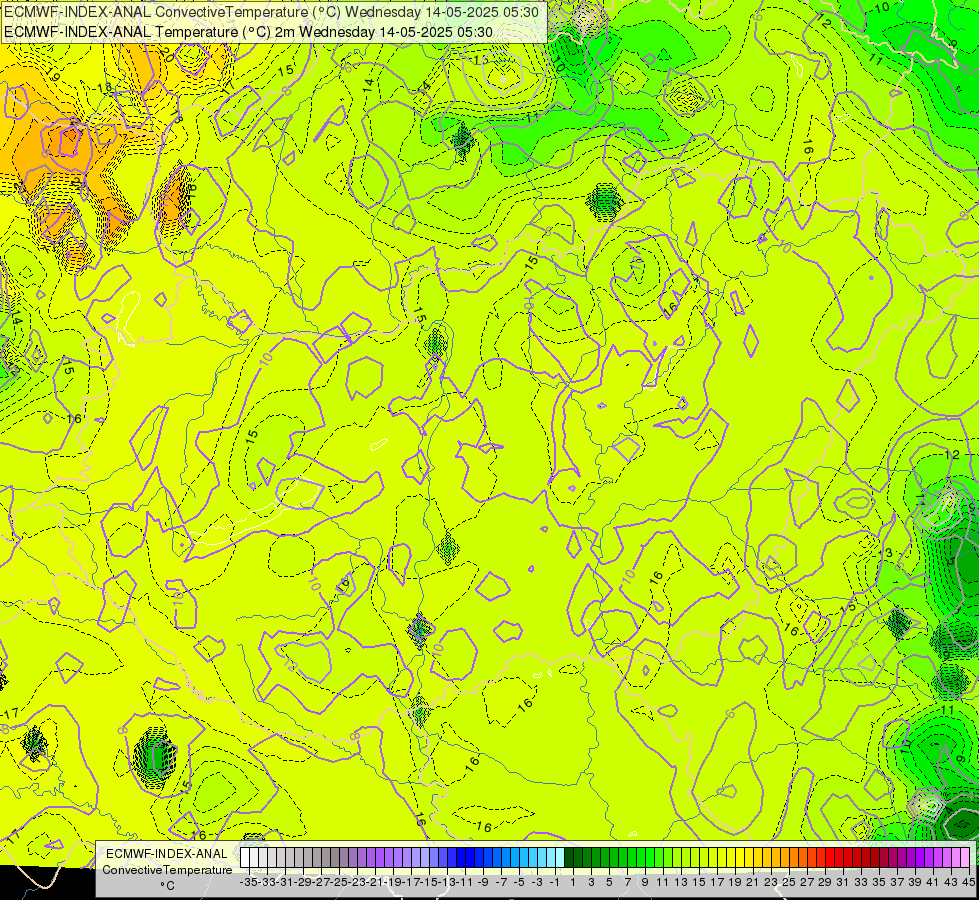Click the legend scale value 39
The image size is (979, 900).
coord(915,882)
